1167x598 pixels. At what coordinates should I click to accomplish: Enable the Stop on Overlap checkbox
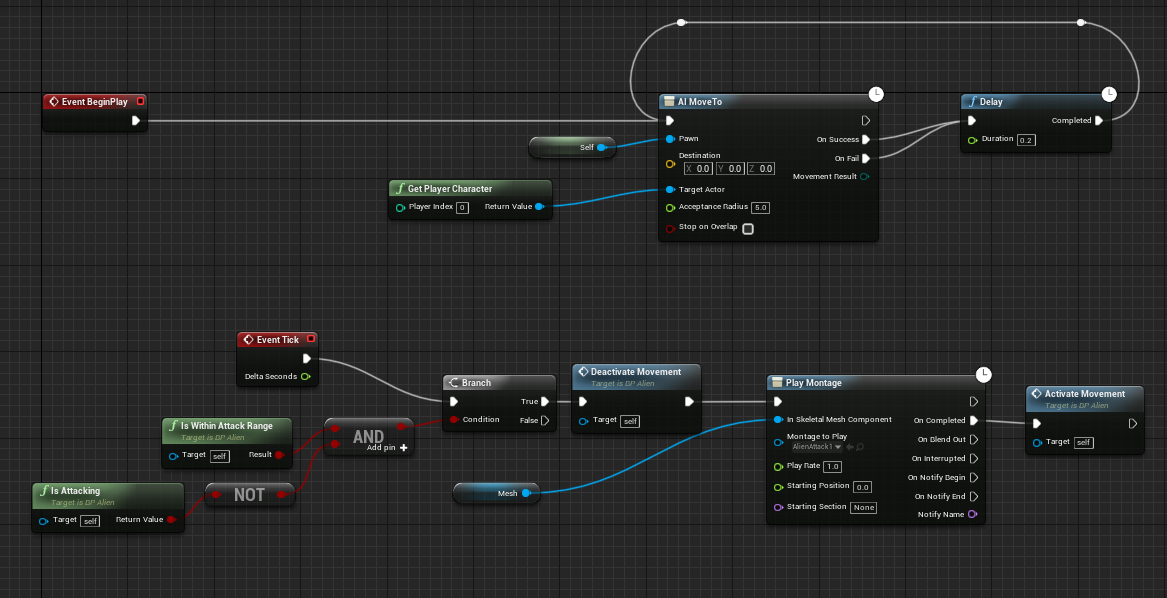pyautogui.click(x=747, y=228)
